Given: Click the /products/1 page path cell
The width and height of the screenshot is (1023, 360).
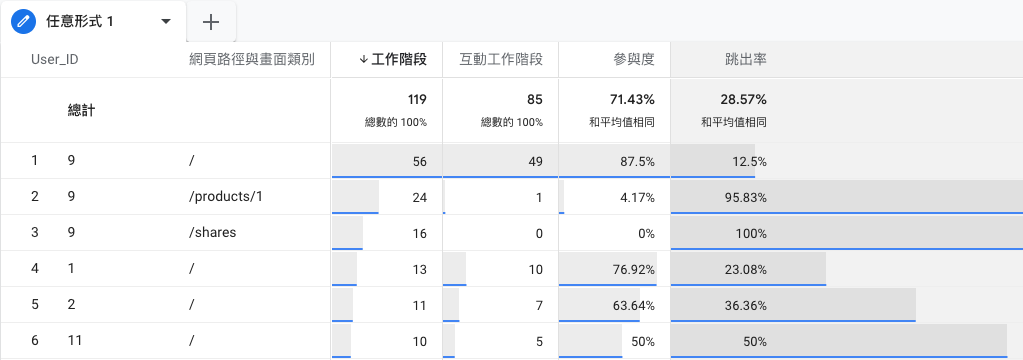Looking at the screenshot, I should click(225, 197).
